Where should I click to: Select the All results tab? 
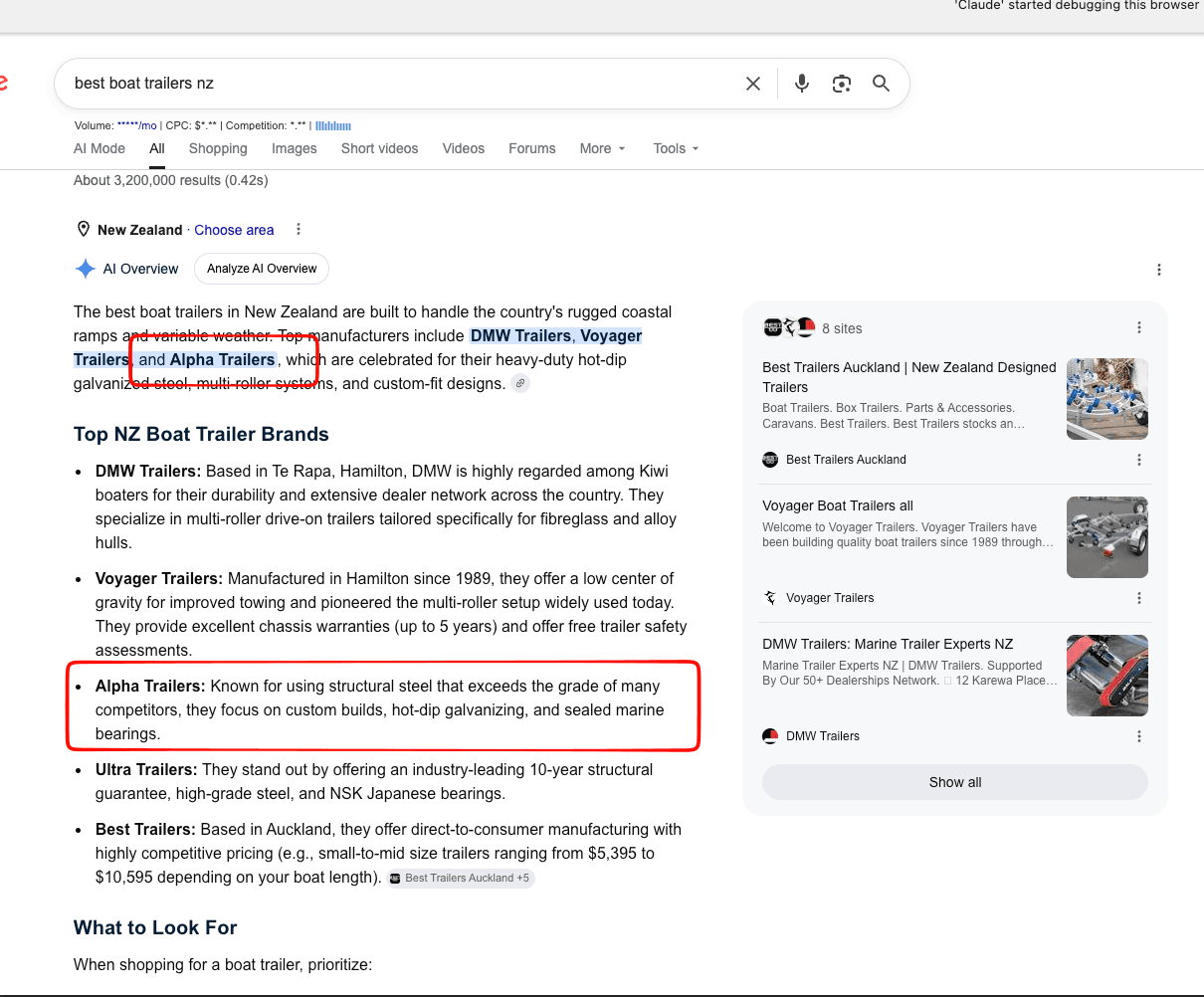[x=157, y=148]
